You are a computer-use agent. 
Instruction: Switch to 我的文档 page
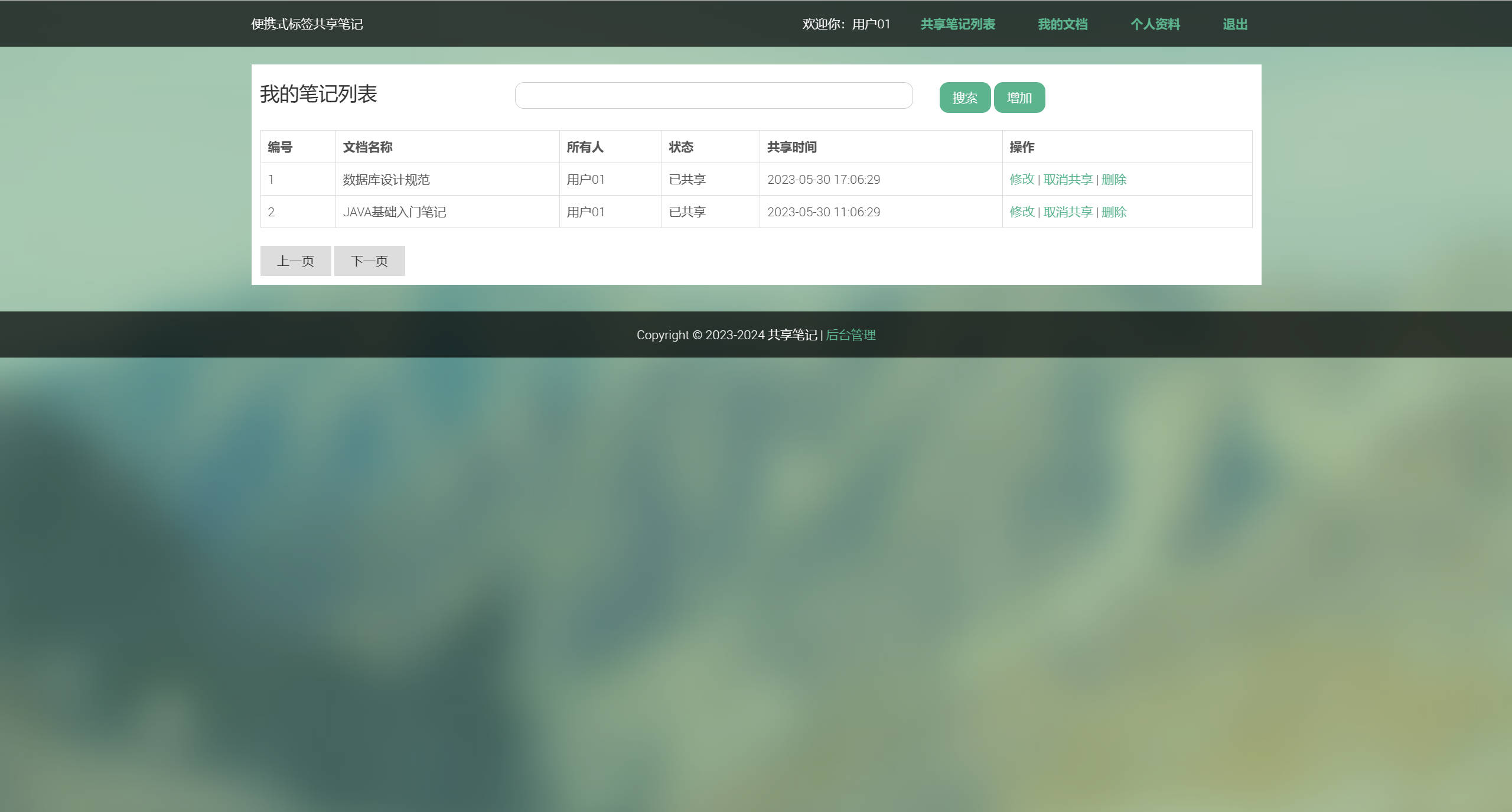[x=1063, y=24]
